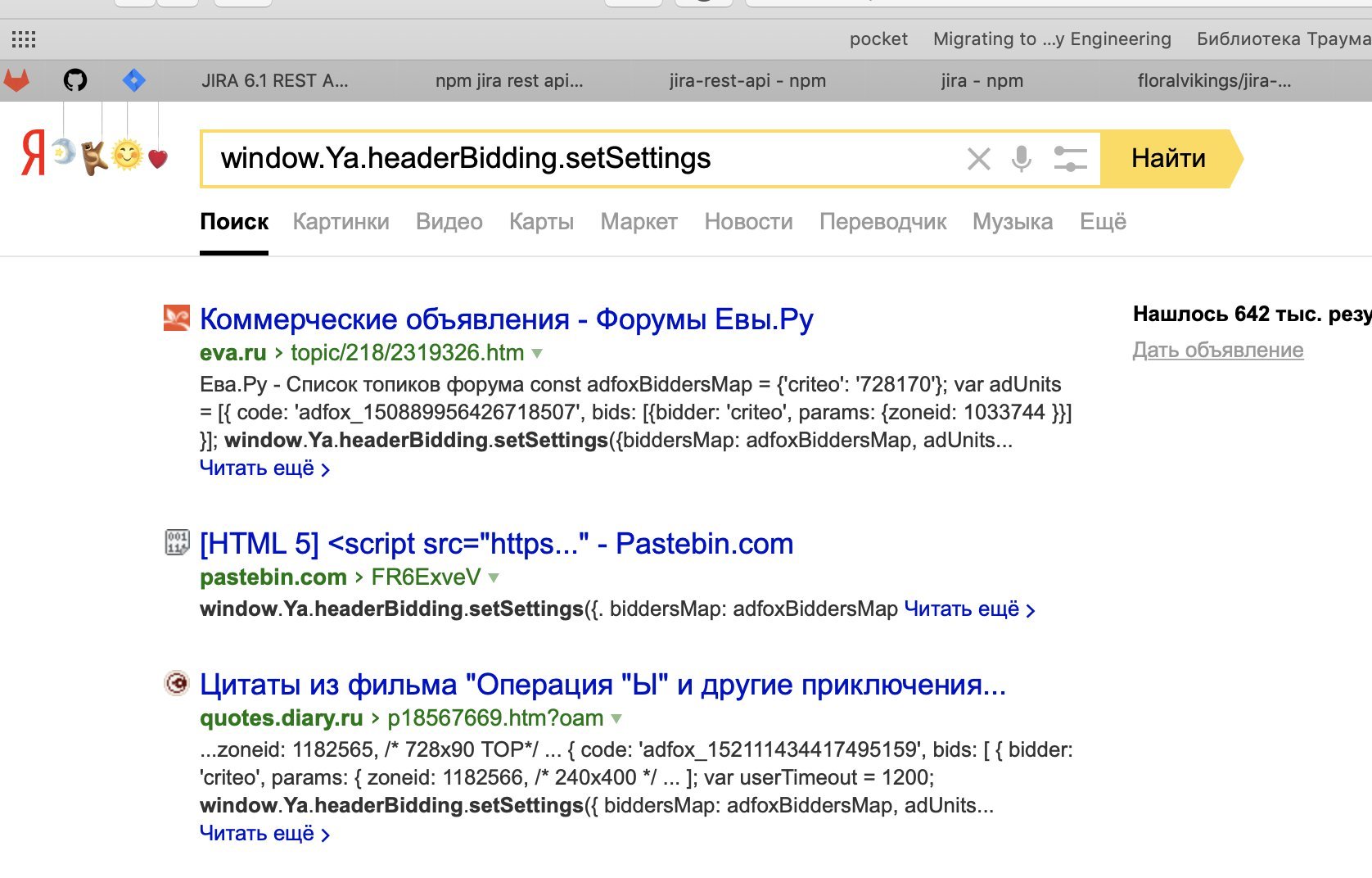The height and width of the screenshot is (878, 1372).
Task: Open the Jira blue diamond pinned tab
Action: (x=133, y=80)
